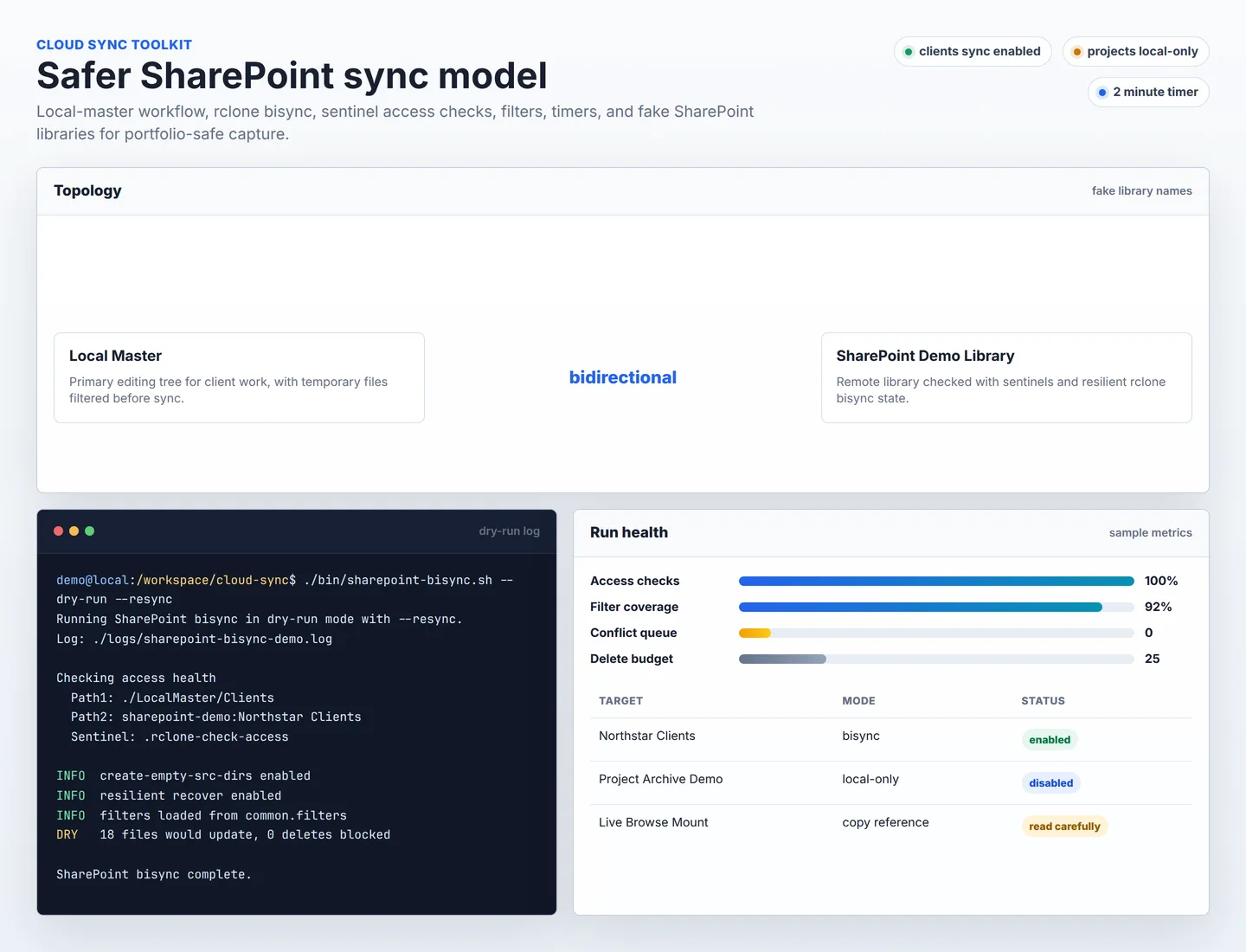Click the '100%' Access checks value
This screenshot has width=1246, height=952.
[x=1161, y=581]
